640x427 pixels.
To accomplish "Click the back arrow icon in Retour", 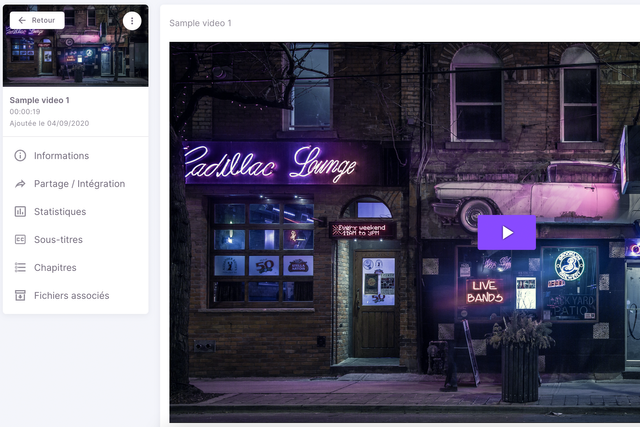I will tap(22, 20).
